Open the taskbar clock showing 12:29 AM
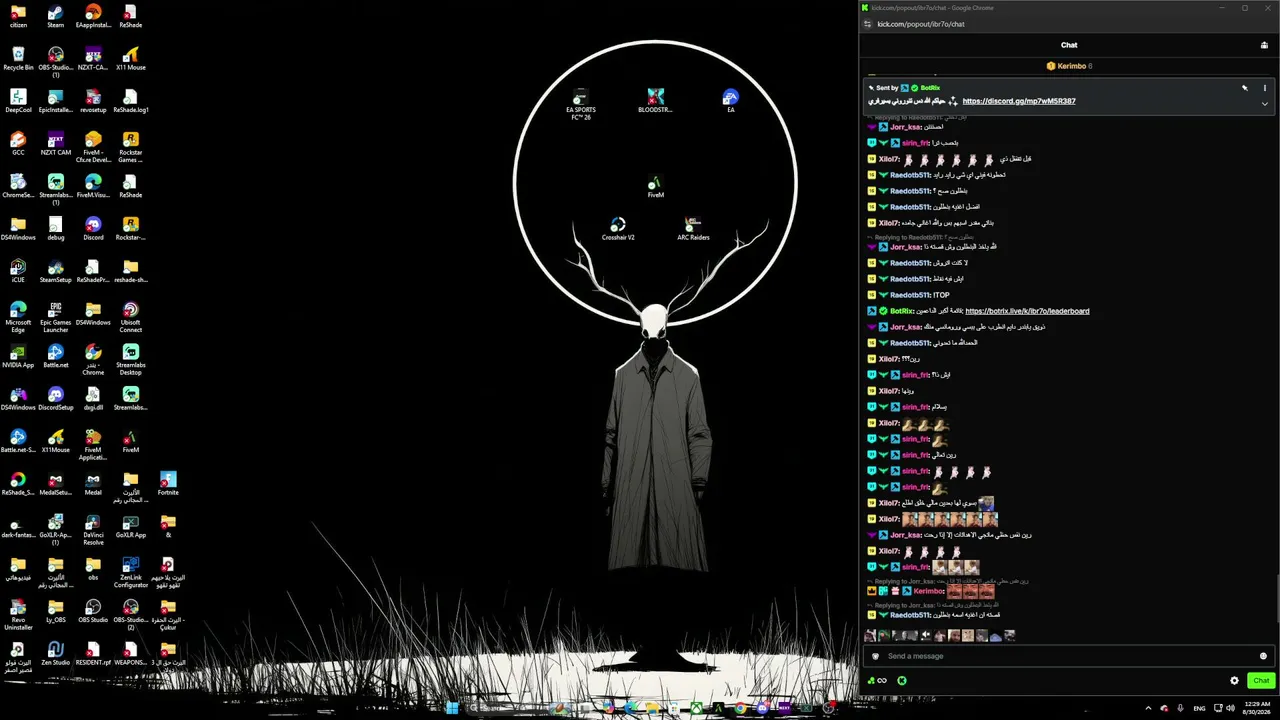1280x720 pixels. point(1256,708)
